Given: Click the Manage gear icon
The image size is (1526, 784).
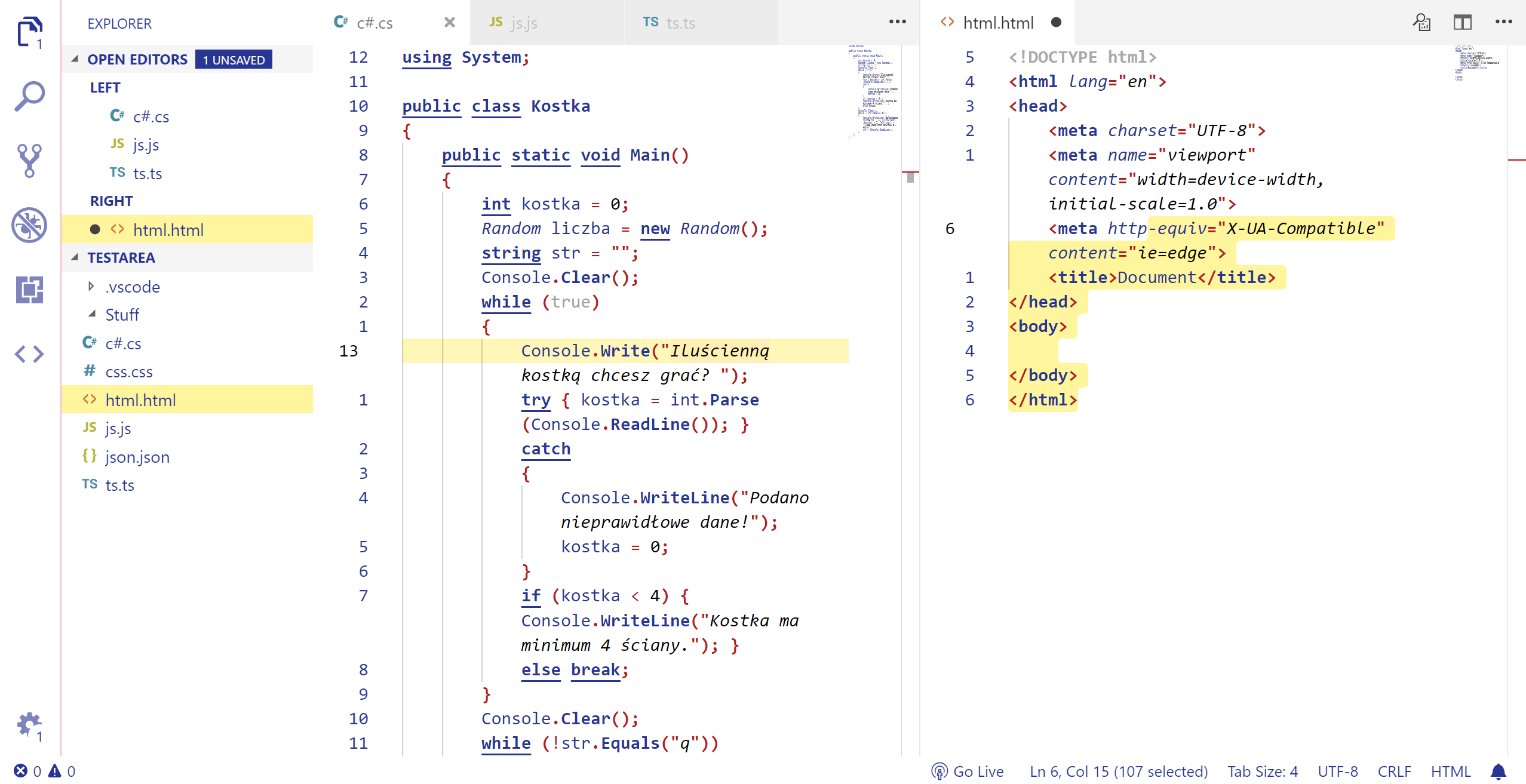Looking at the screenshot, I should [28, 724].
